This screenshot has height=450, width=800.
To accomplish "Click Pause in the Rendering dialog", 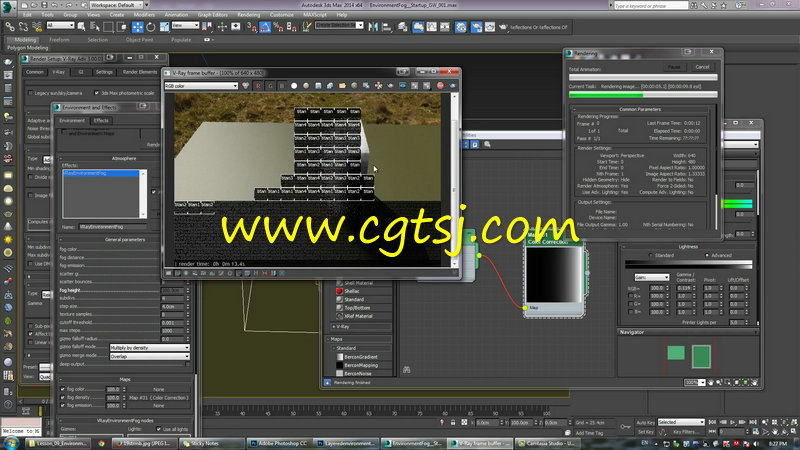I will tap(674, 67).
